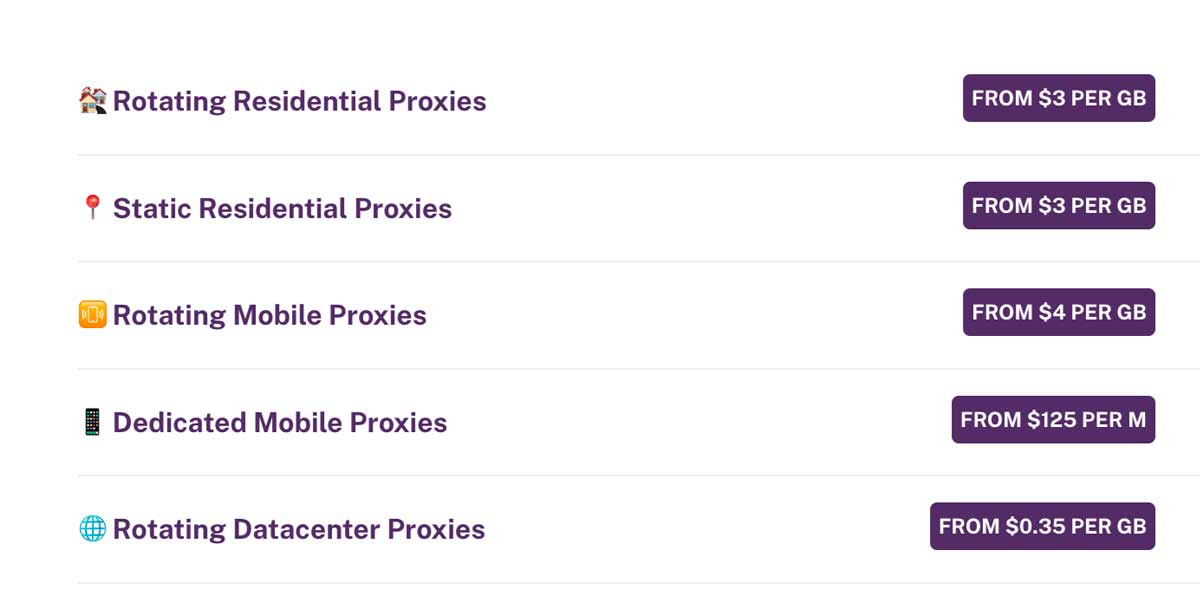Viewport: 1200px width, 600px height.
Task: Click the red pin icon beside Static Residential
Action: 92,207
